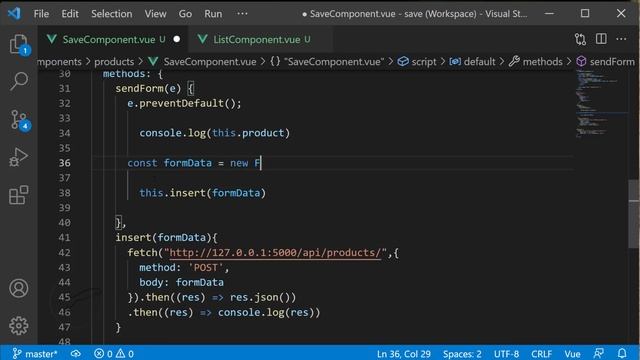Screen dimensions: 640x360
Task: Click 'e.preventDefault();' on line 32
Action: point(184,103)
